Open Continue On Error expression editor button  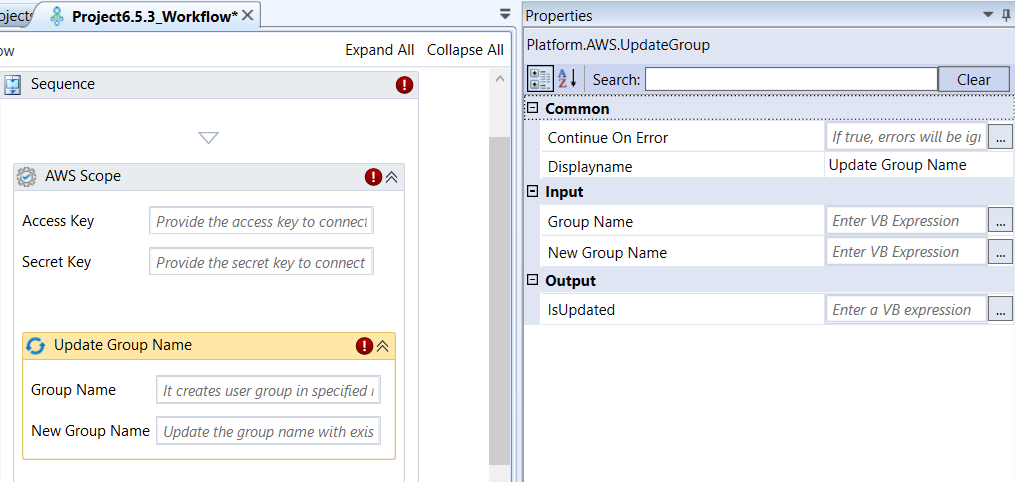point(1001,137)
